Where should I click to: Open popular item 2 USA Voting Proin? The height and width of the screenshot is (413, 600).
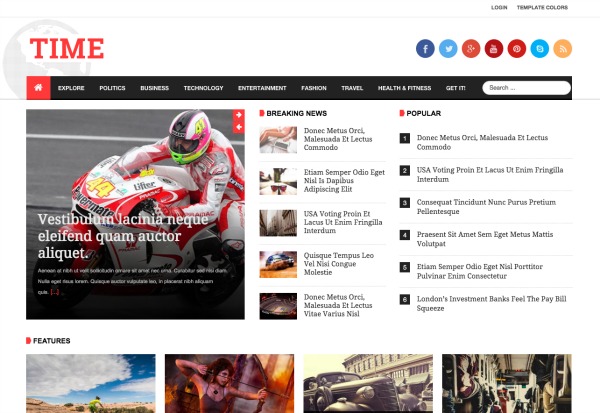pos(490,175)
